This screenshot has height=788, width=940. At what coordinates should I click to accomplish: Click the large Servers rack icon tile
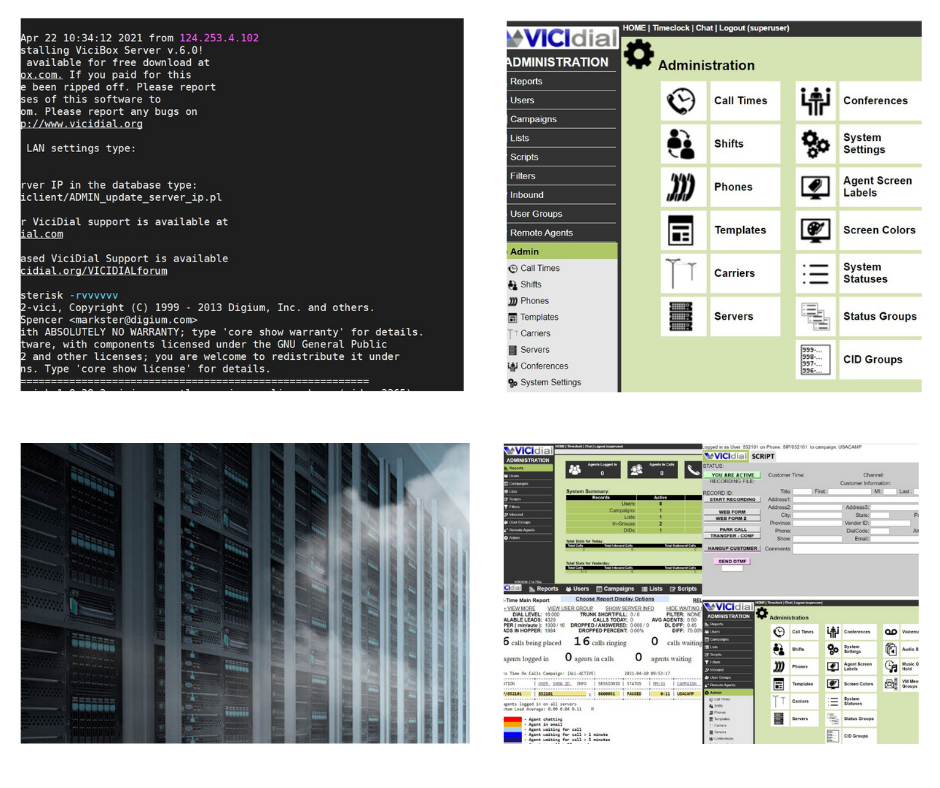[x=681, y=317]
